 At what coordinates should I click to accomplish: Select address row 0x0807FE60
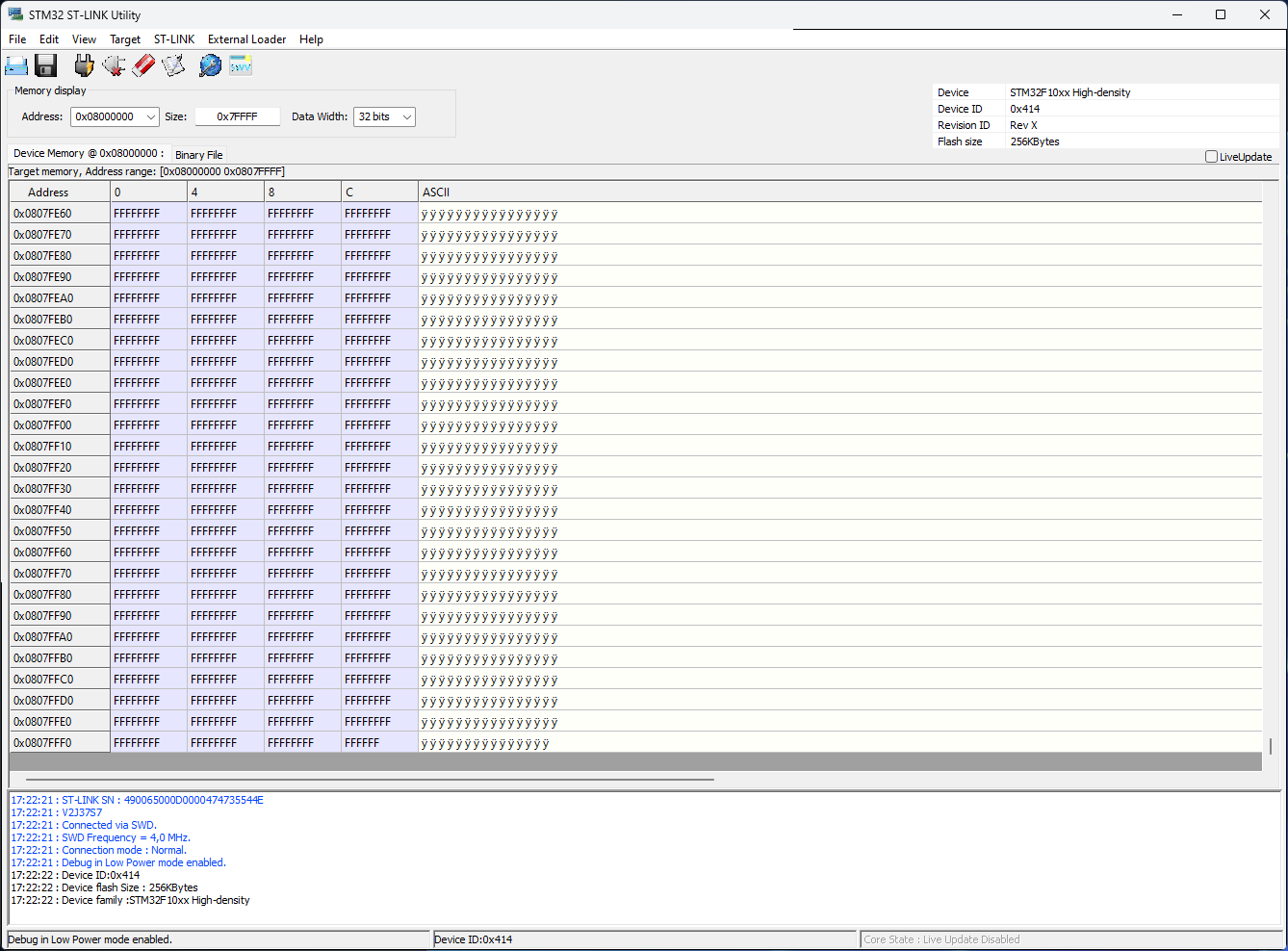pyautogui.click(x=60, y=214)
